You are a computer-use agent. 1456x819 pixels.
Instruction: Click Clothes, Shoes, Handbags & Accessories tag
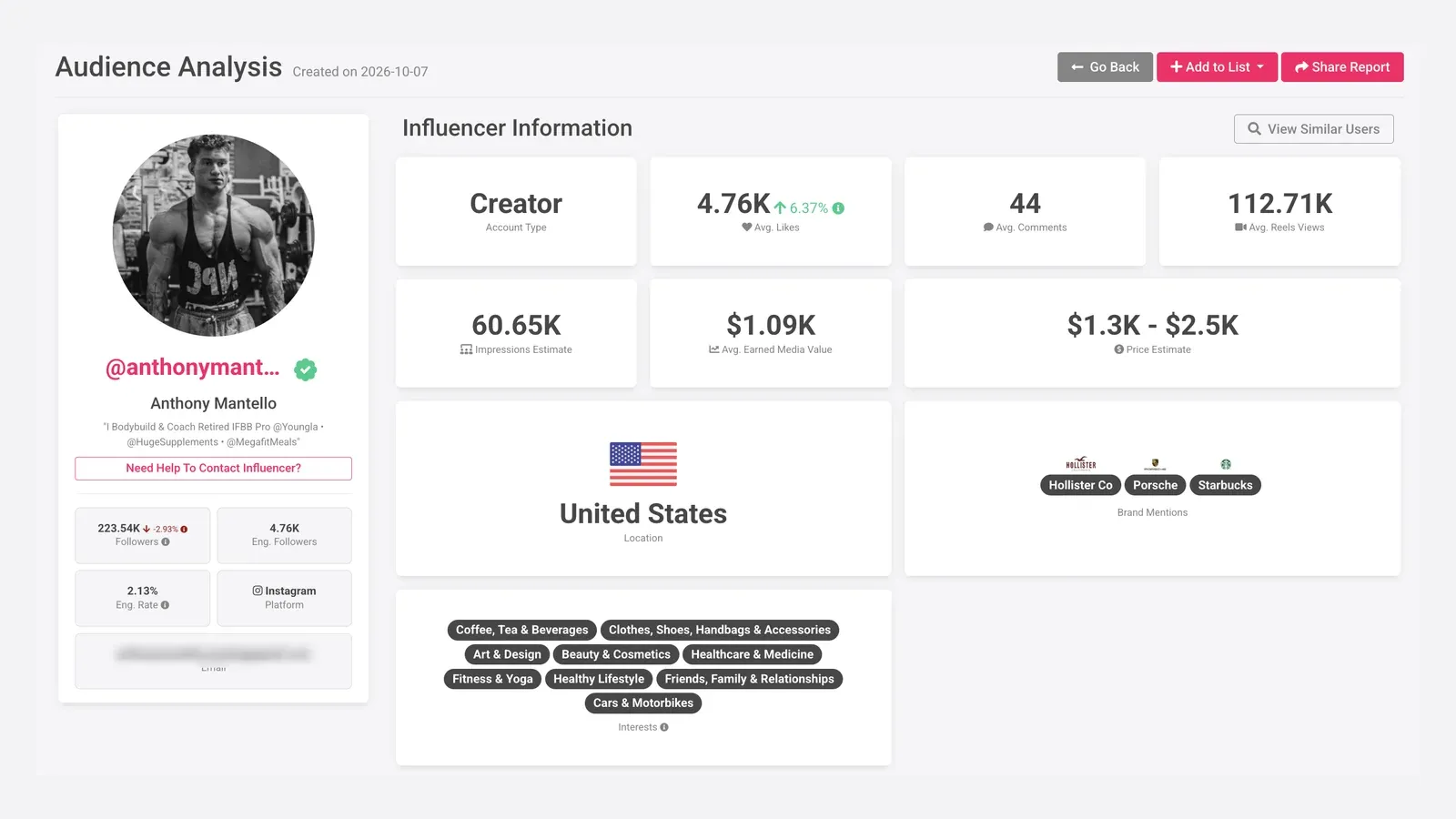[x=719, y=630]
